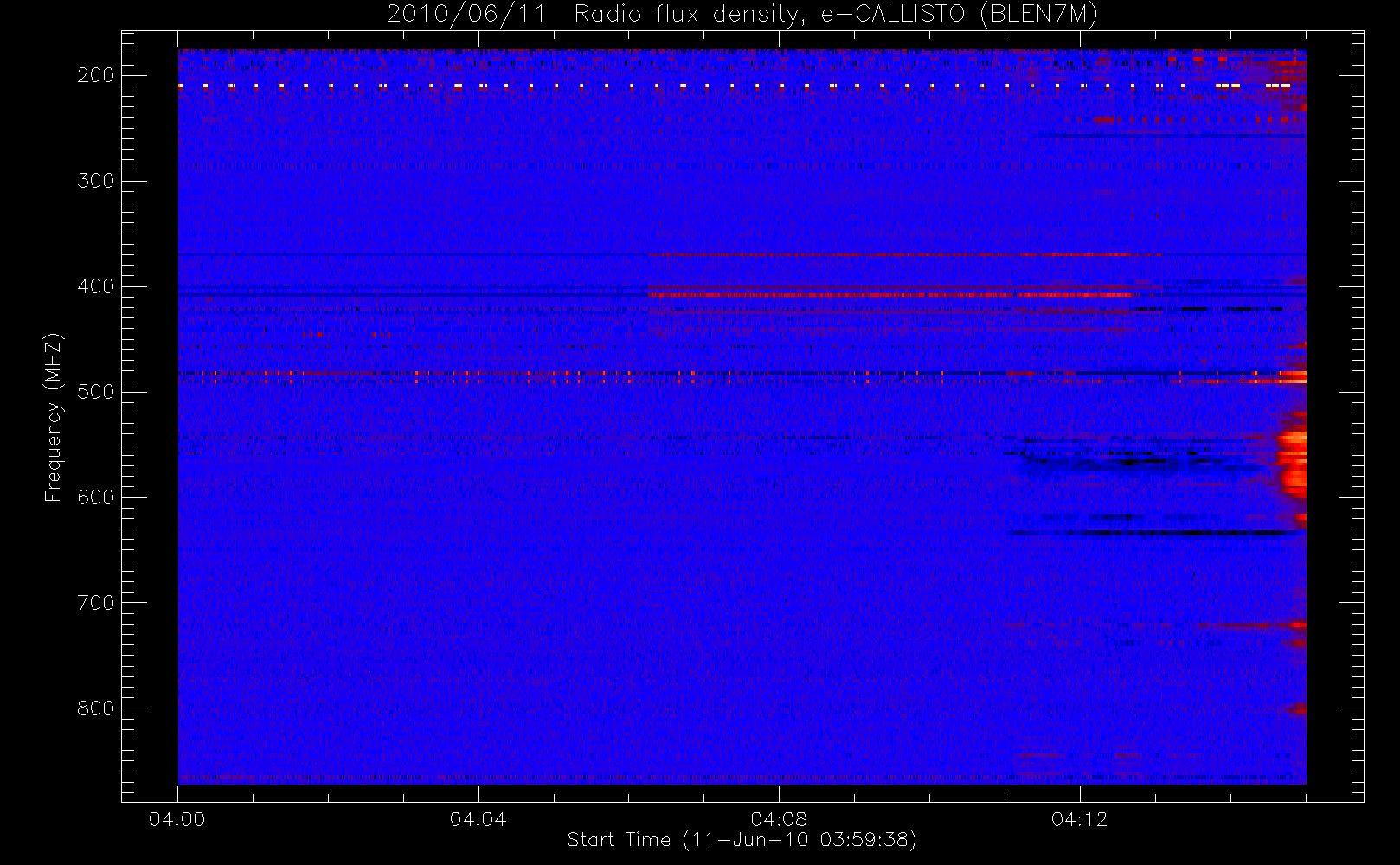1400x865 pixels.
Task: Click the red streak near 720 MHz
Action: (x=1251, y=625)
